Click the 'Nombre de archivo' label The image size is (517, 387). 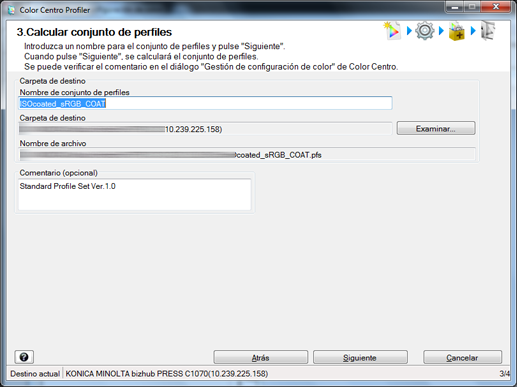click(53, 143)
